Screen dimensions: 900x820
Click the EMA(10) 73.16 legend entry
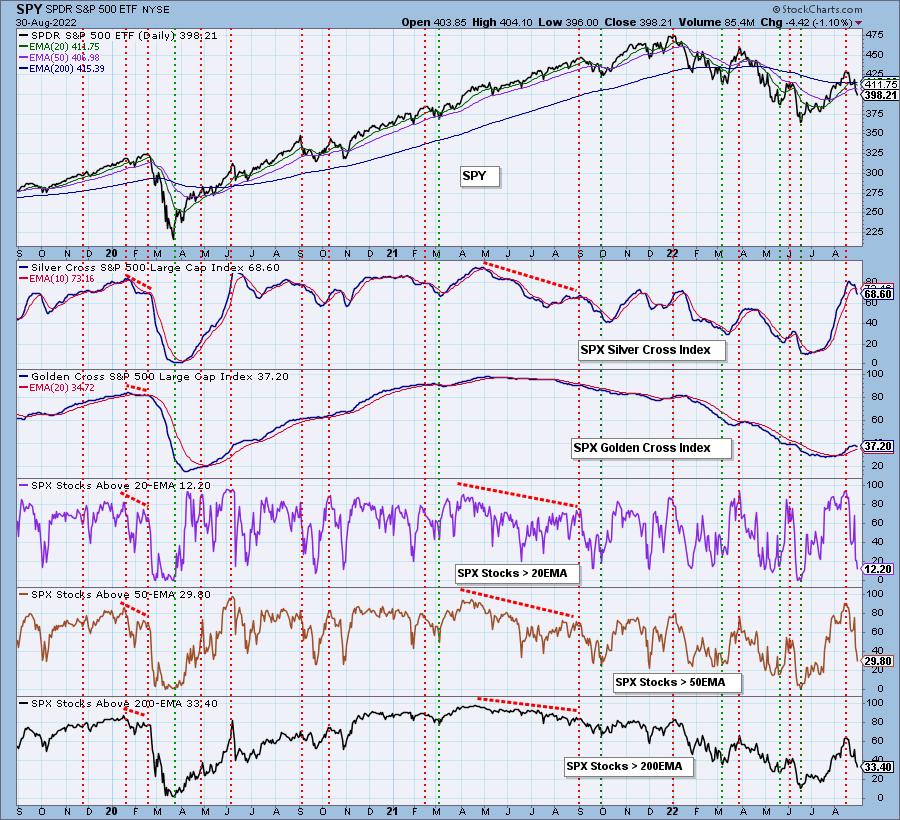click(x=56, y=279)
